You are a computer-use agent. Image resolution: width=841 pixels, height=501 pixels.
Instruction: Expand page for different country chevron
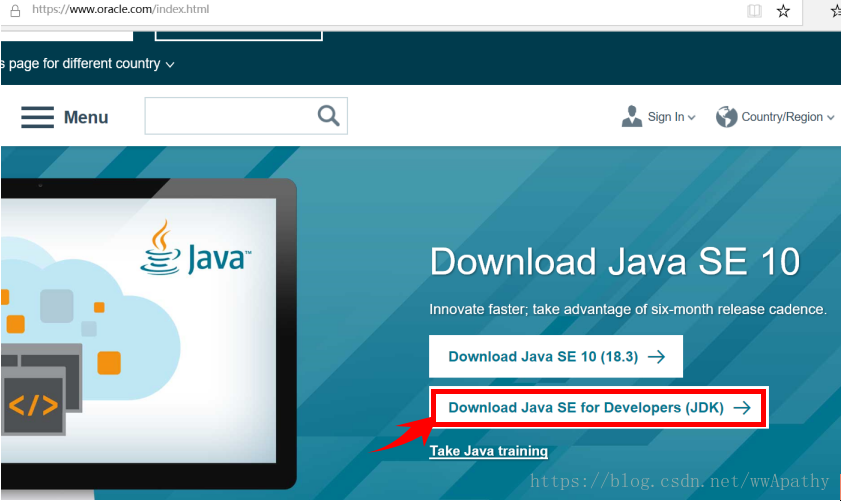[x=170, y=65]
